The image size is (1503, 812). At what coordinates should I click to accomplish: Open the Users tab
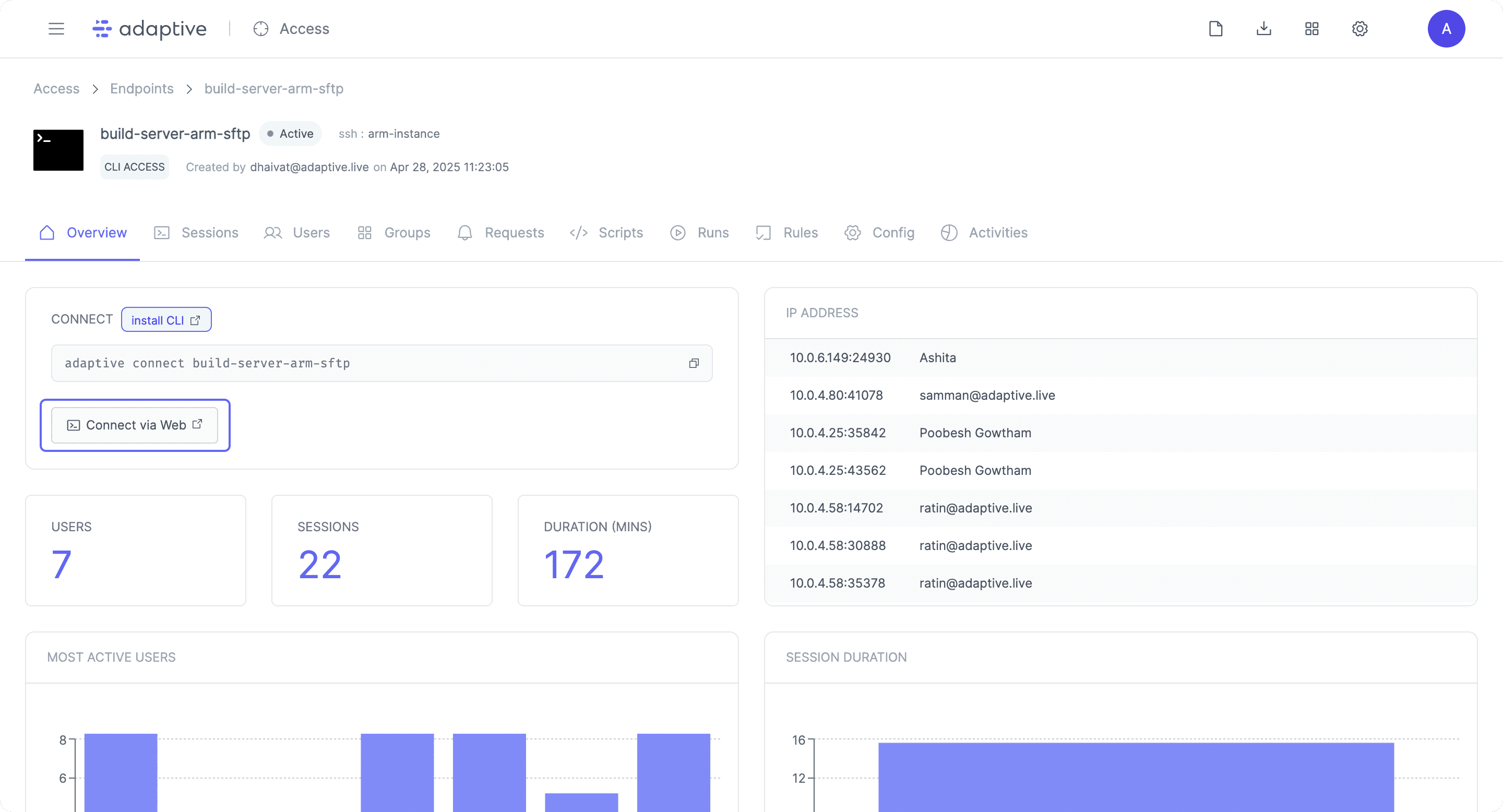[297, 233]
